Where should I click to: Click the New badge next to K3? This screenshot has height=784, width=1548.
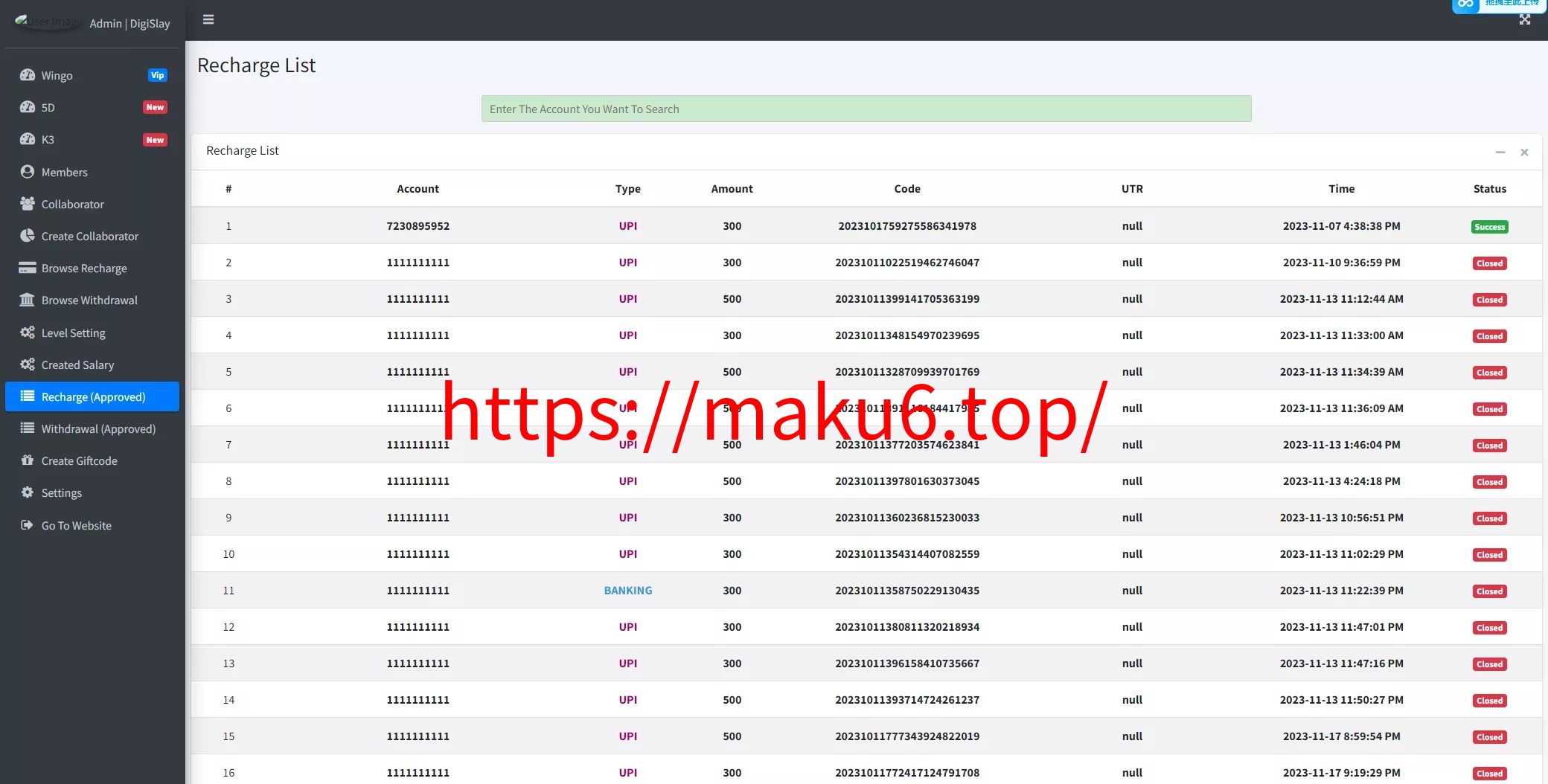(x=155, y=140)
